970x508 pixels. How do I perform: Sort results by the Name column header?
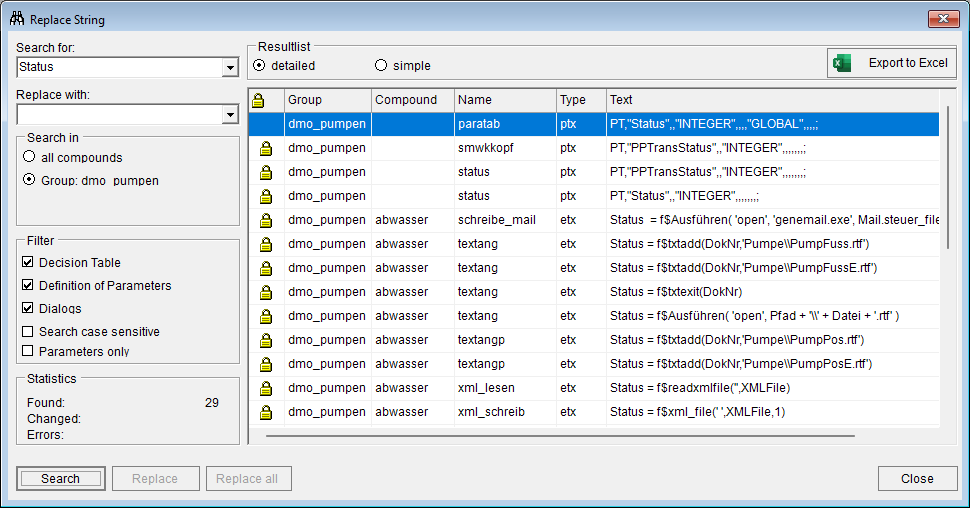pyautogui.click(x=505, y=100)
